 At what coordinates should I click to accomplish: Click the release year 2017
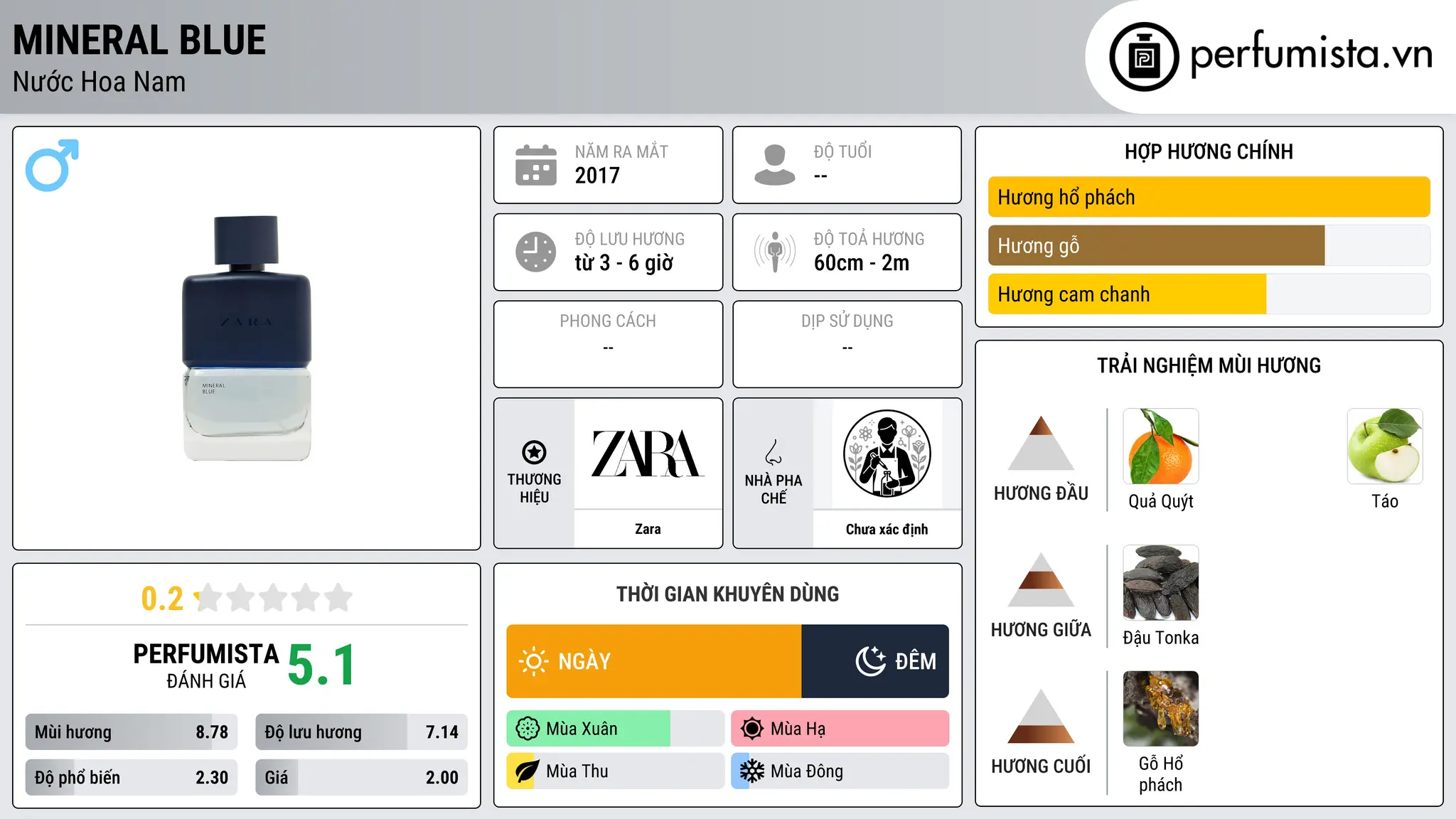pos(597,176)
